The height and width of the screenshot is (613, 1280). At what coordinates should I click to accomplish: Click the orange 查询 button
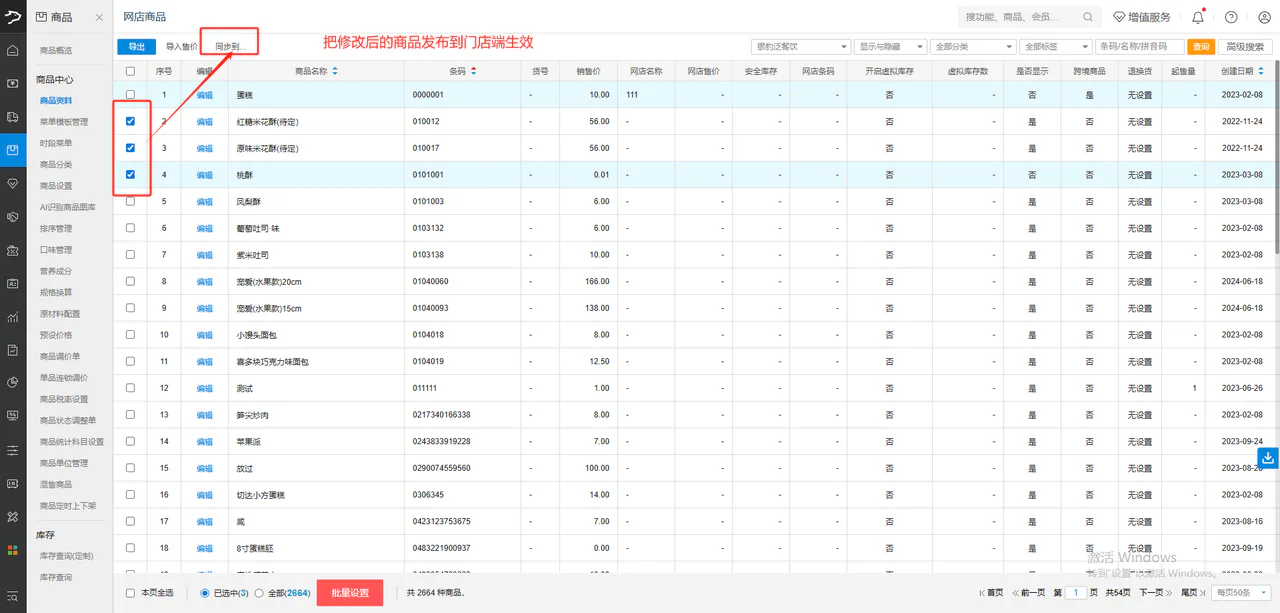click(x=1201, y=47)
